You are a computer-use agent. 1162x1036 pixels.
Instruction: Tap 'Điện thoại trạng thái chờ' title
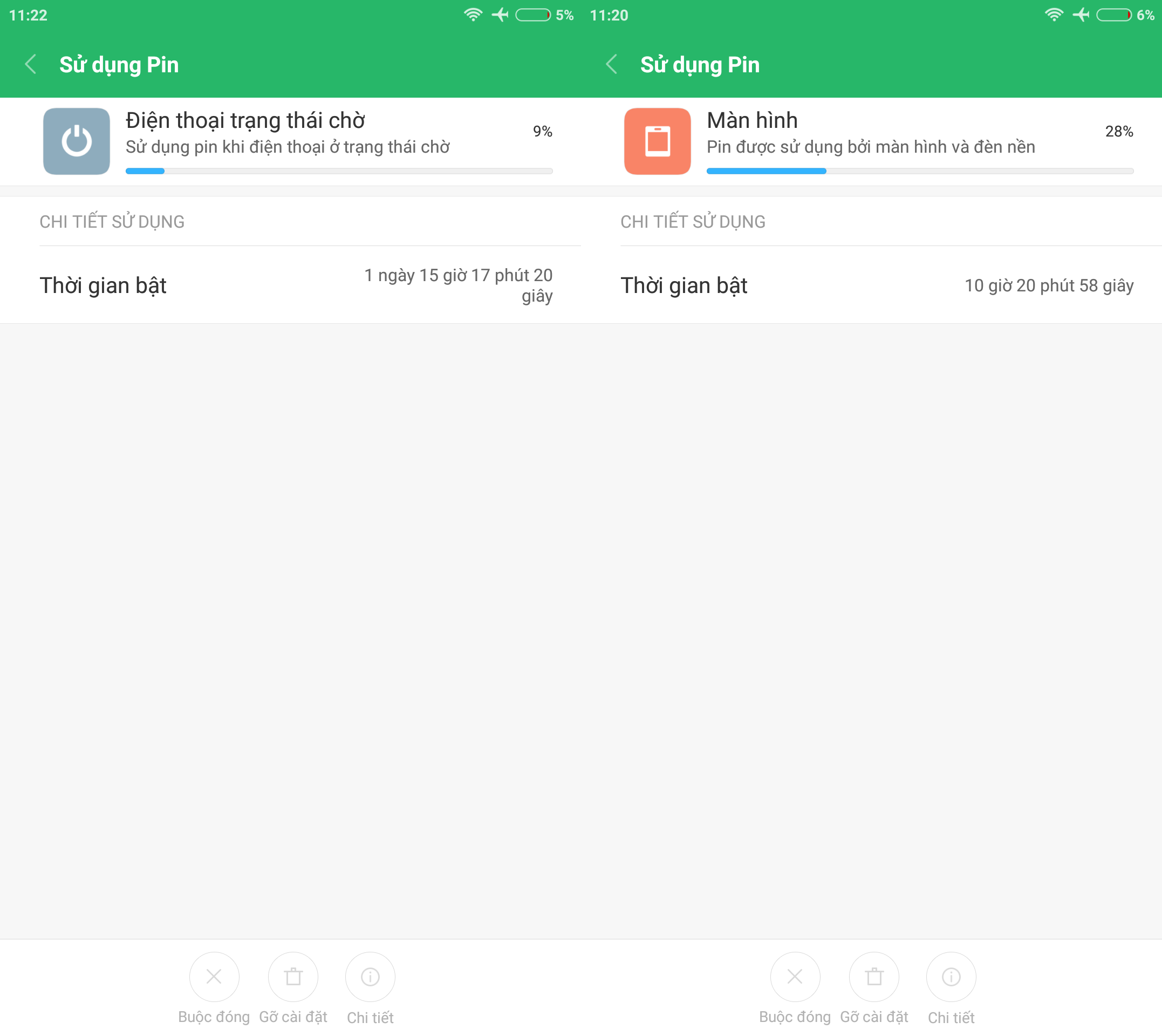coord(245,121)
